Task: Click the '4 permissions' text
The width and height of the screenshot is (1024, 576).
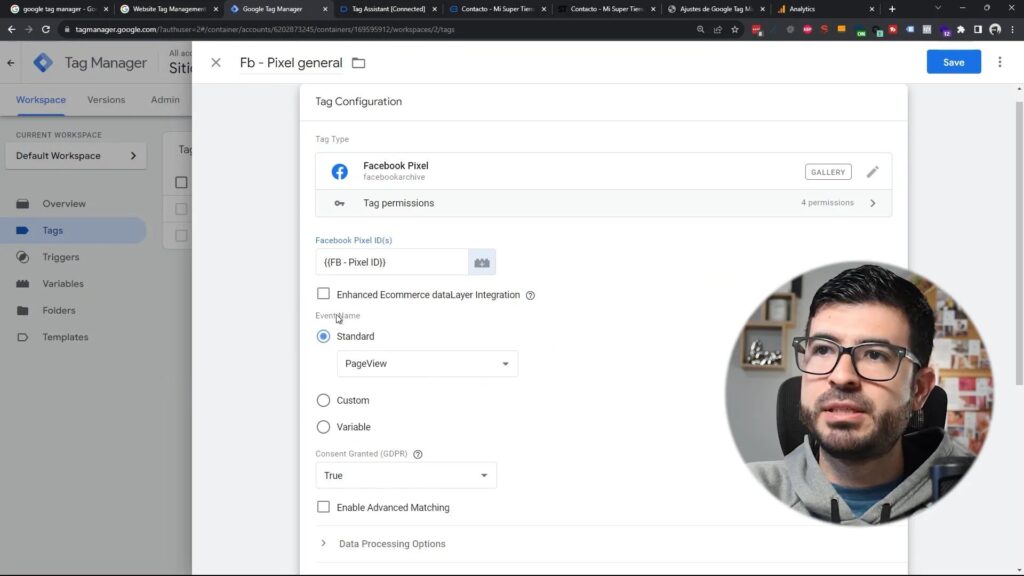Action: [x=827, y=203]
